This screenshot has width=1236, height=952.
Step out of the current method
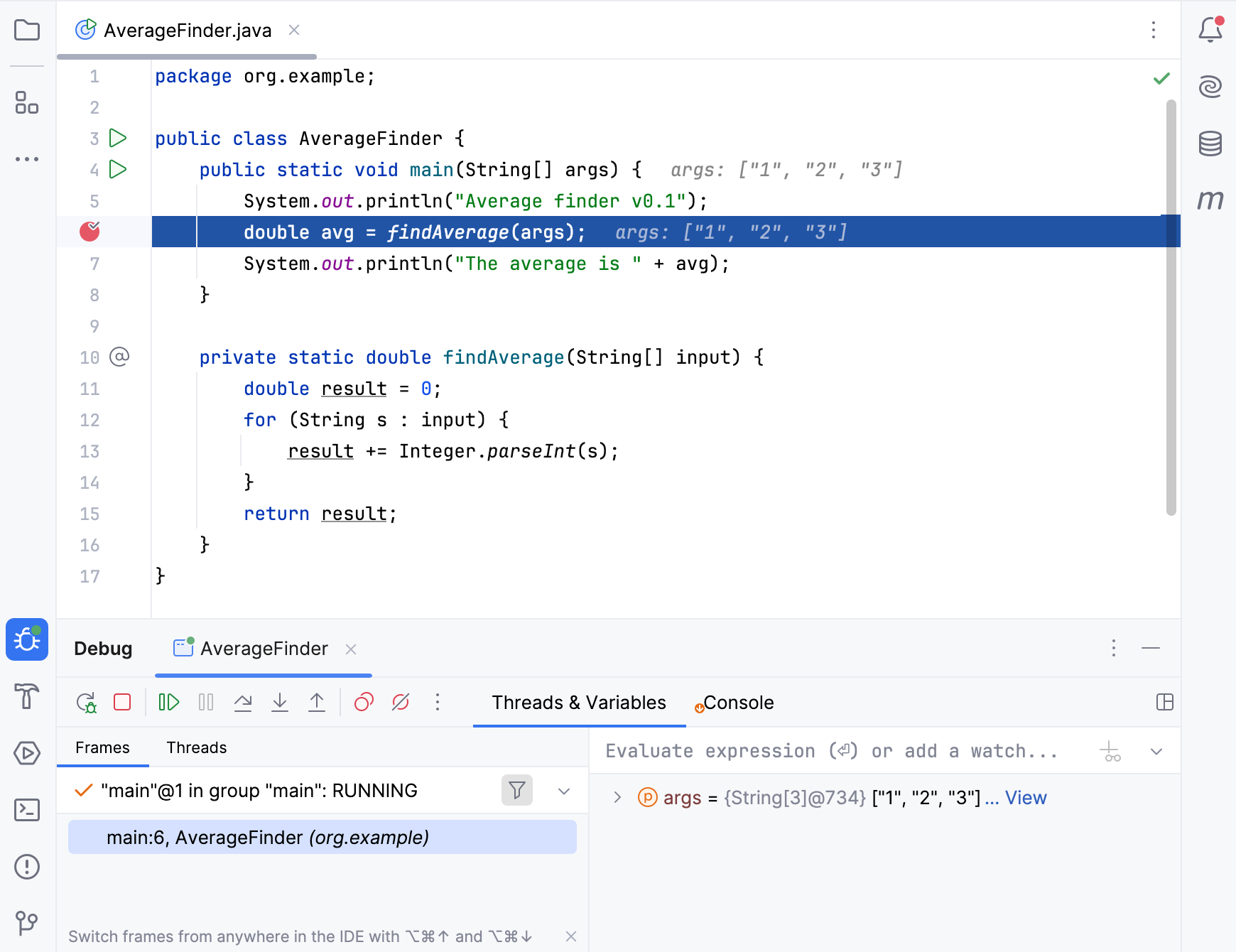(x=317, y=702)
